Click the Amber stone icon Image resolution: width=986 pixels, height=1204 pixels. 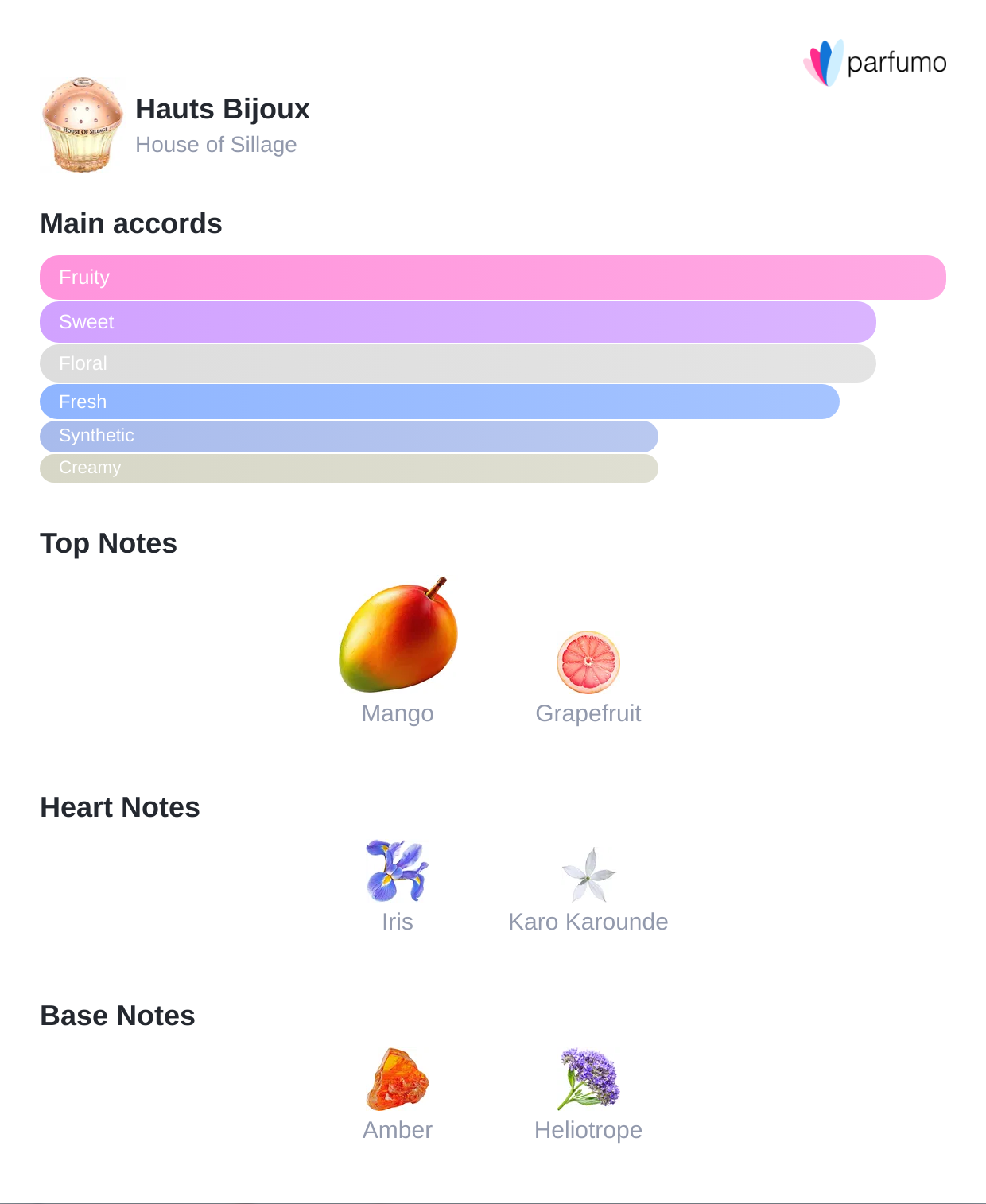pos(398,1080)
